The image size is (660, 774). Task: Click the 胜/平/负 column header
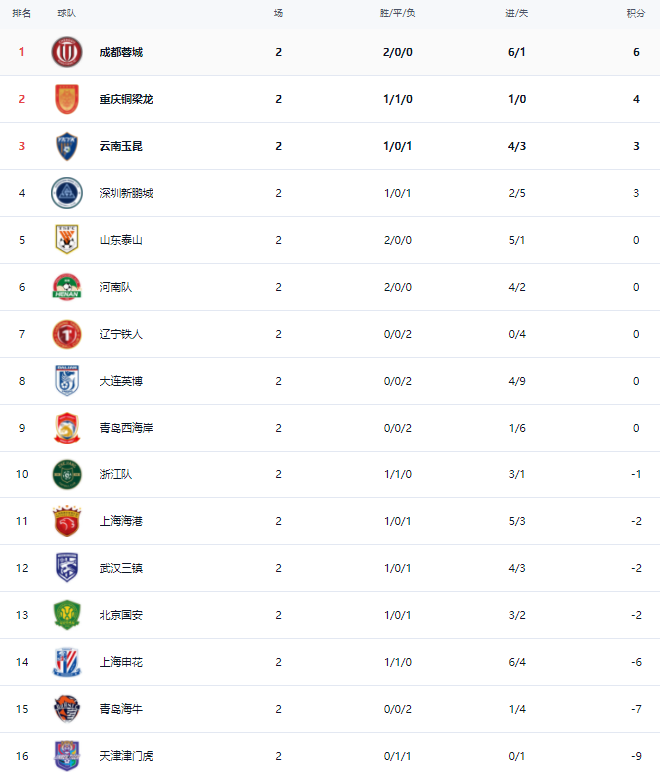coord(398,13)
